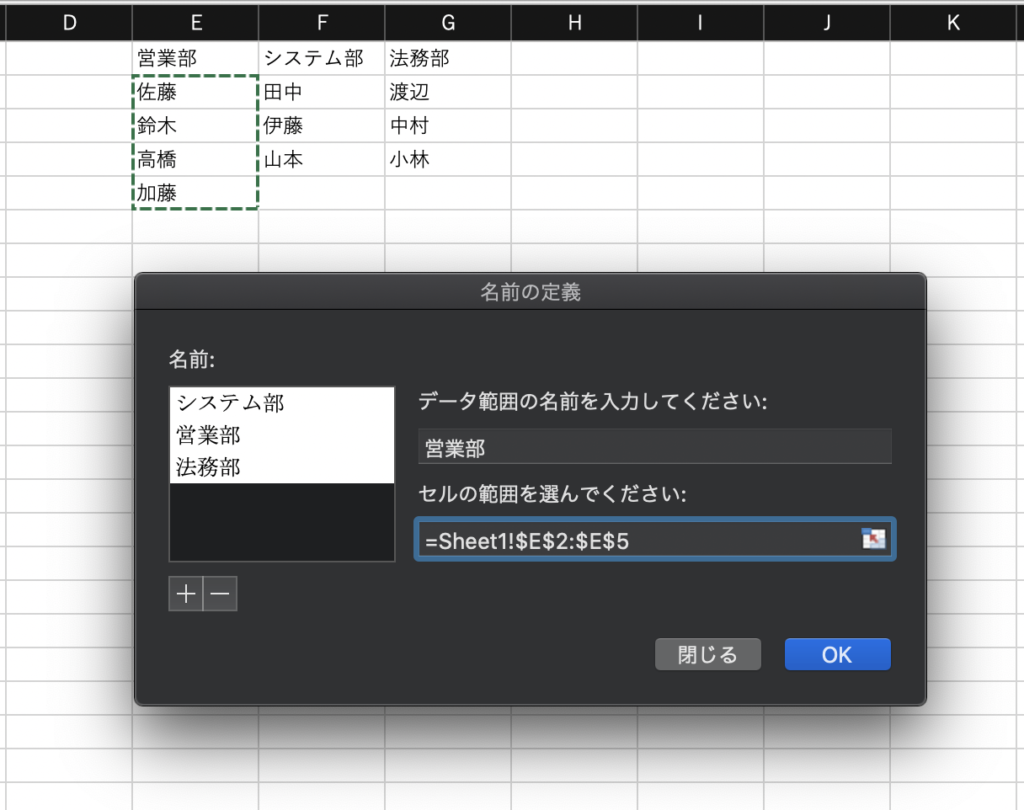Select column E header

pyautogui.click(x=195, y=23)
